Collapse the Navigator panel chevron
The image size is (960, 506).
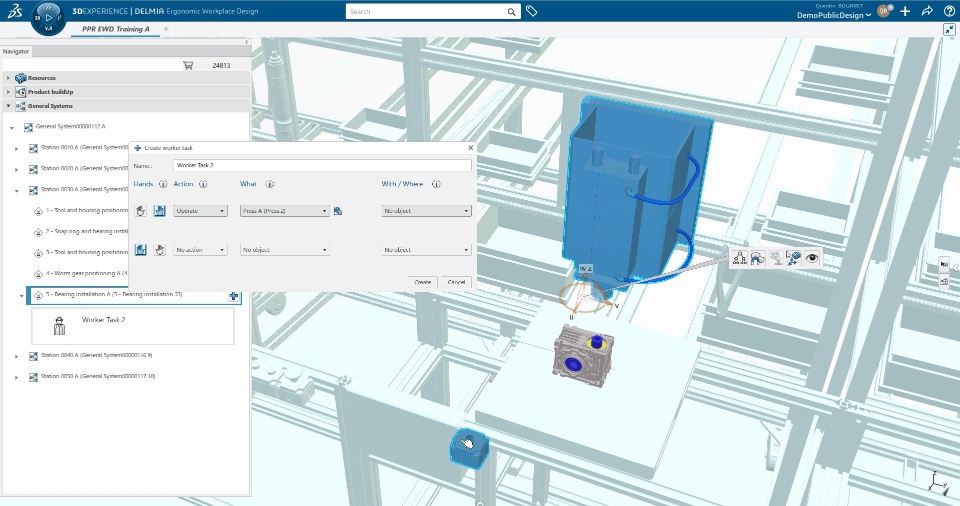[x=247, y=42]
